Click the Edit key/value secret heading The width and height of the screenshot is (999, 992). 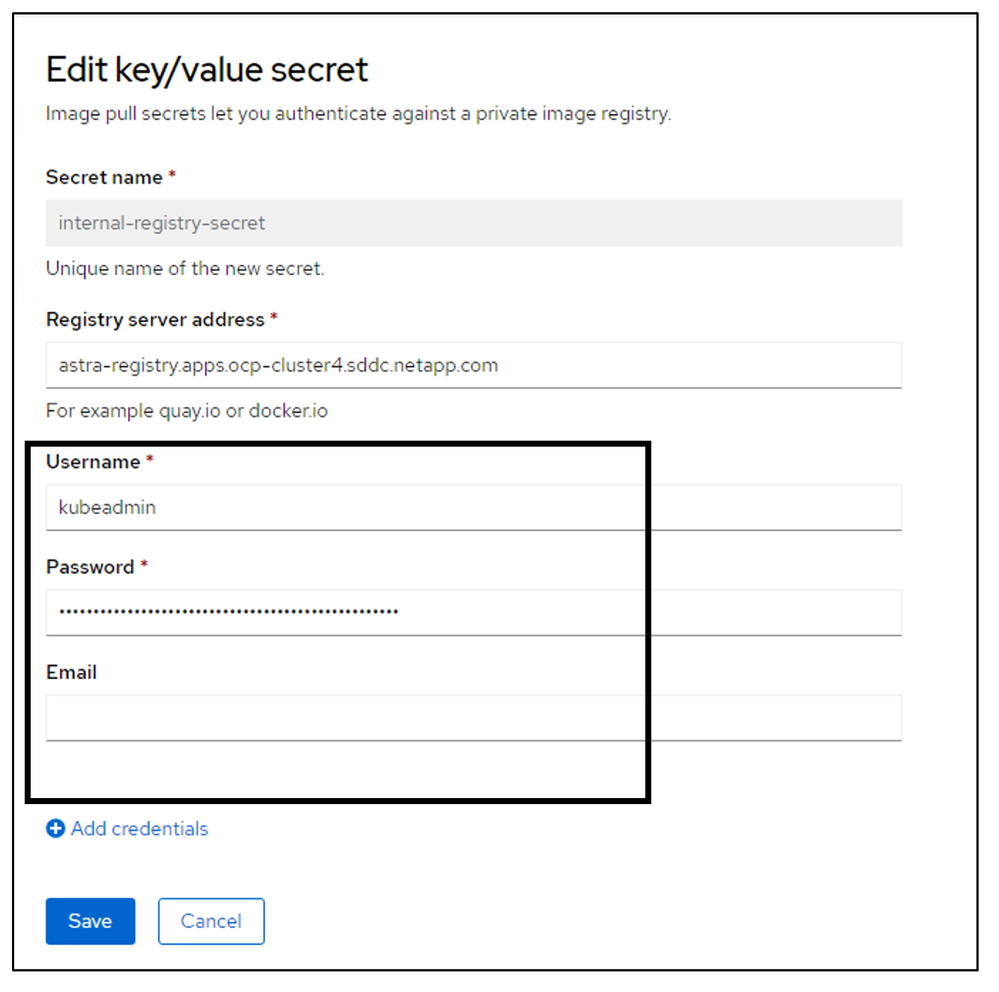coord(207,70)
